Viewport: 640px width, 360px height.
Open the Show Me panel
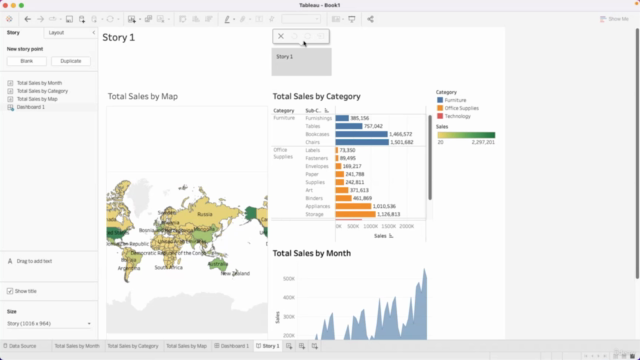(x=614, y=19)
